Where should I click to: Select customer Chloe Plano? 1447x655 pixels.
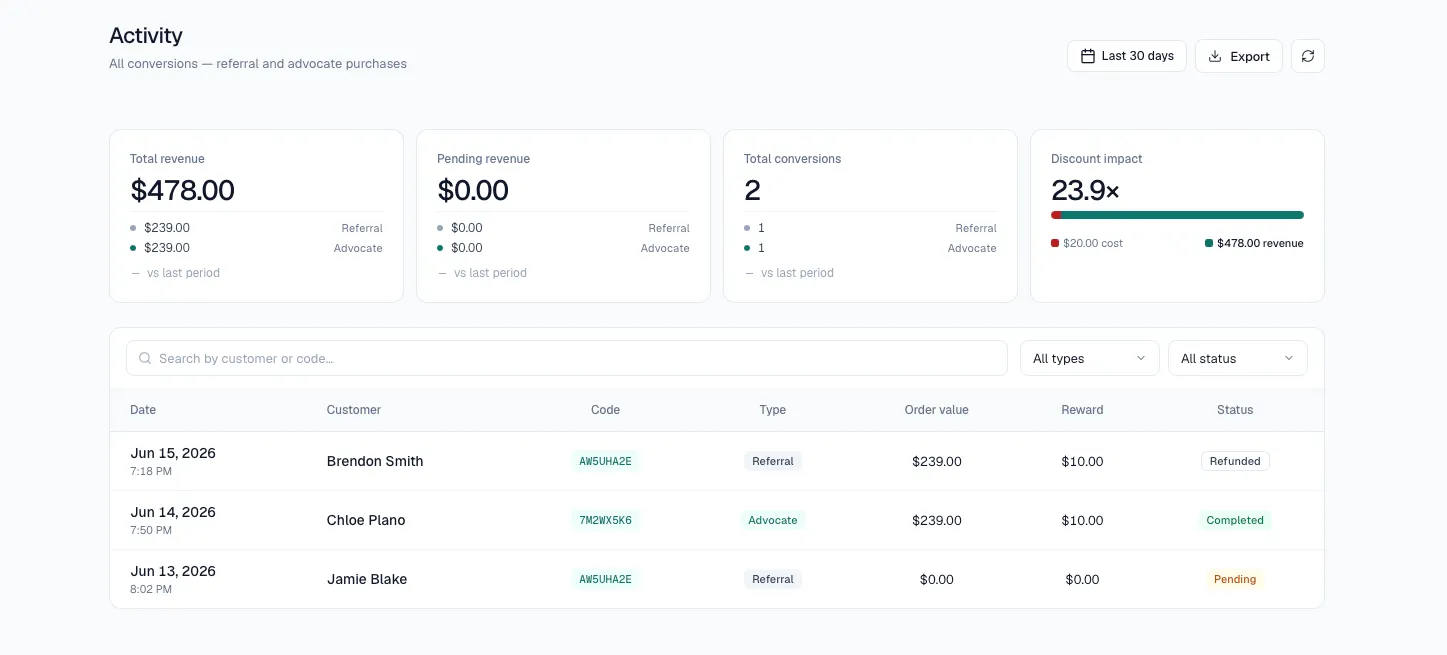pos(366,520)
